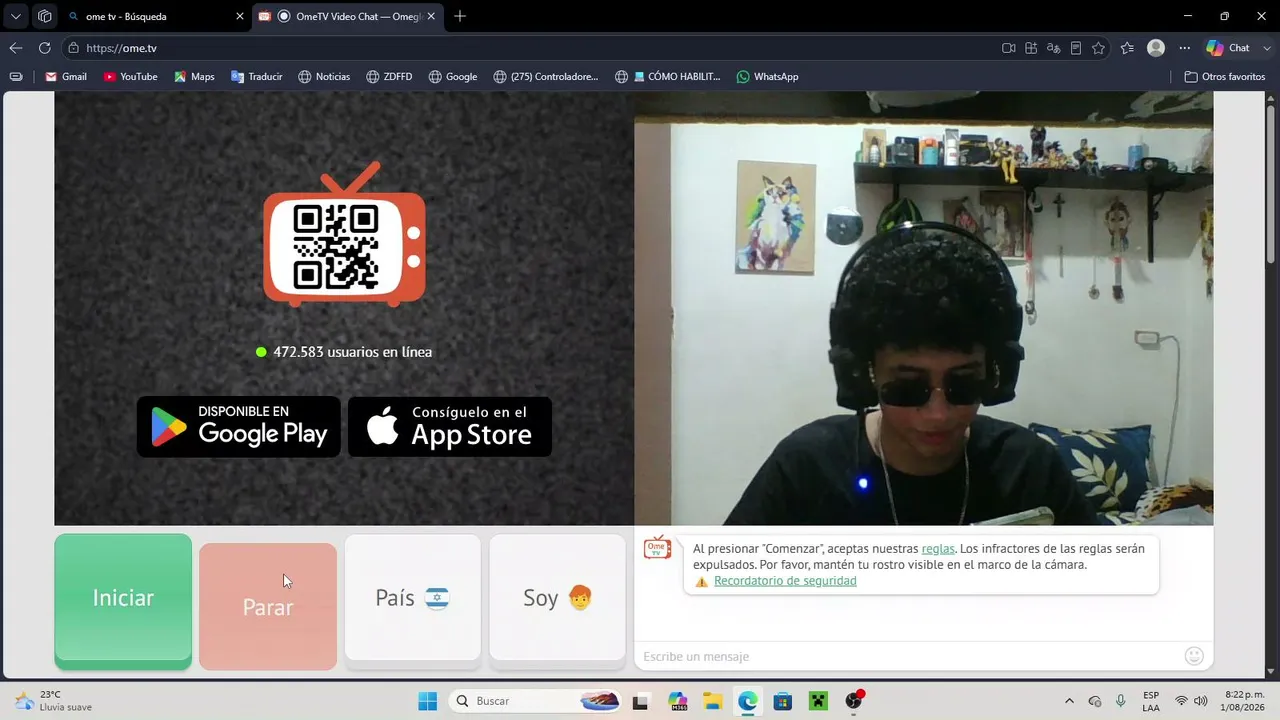Image resolution: width=1280 pixels, height=720 pixels.
Task: Close the OmeTV Video Chat tab
Action: (x=431, y=16)
